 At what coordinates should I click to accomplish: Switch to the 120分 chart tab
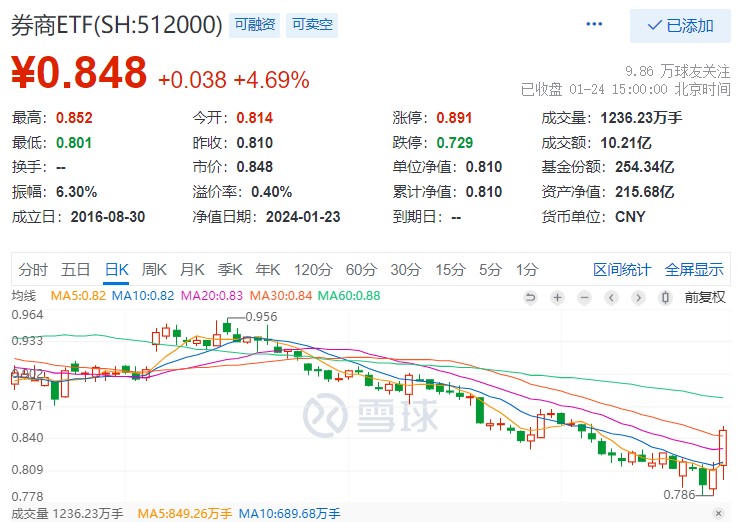tap(313, 270)
